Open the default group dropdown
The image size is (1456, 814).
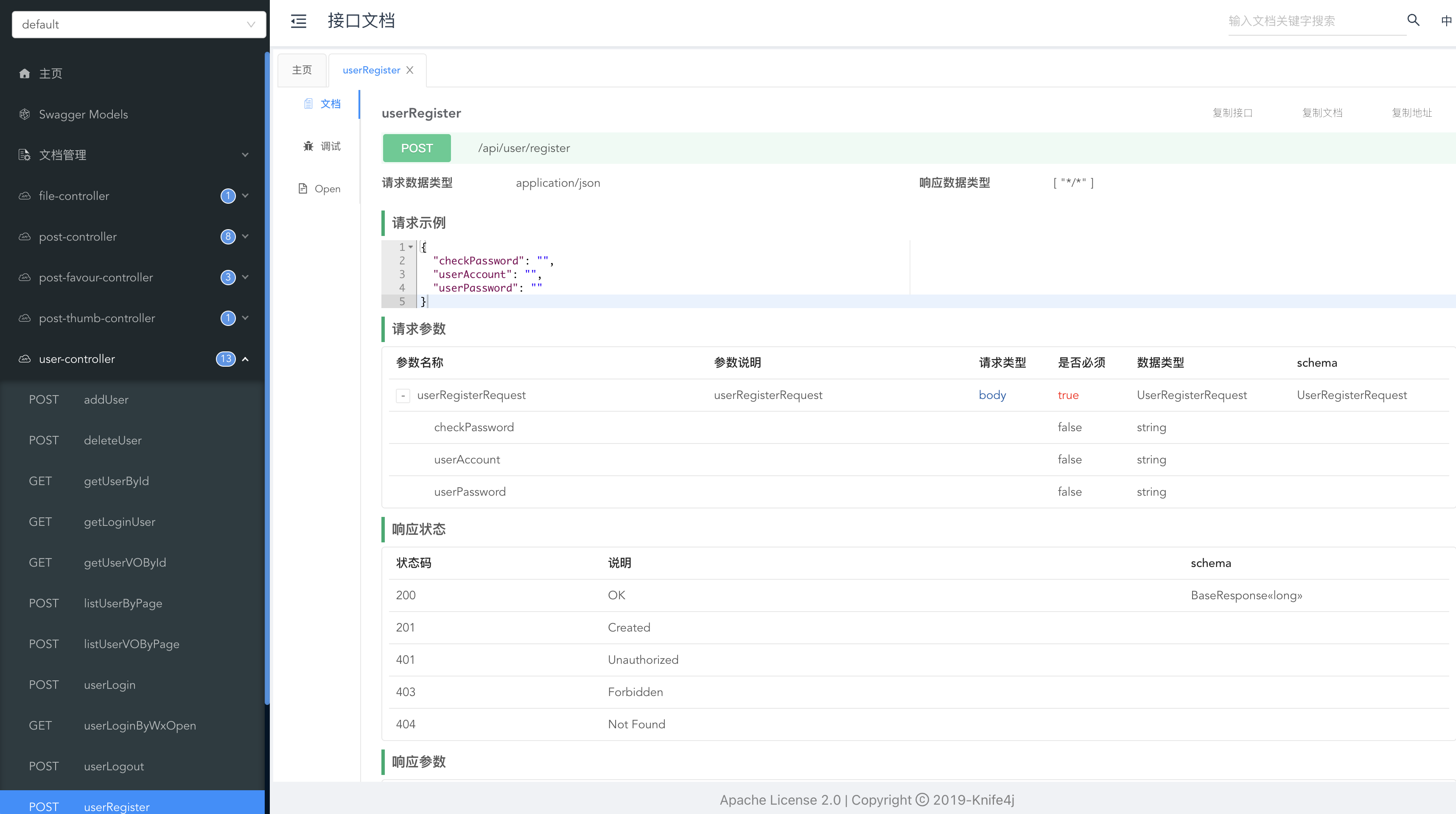(139, 24)
